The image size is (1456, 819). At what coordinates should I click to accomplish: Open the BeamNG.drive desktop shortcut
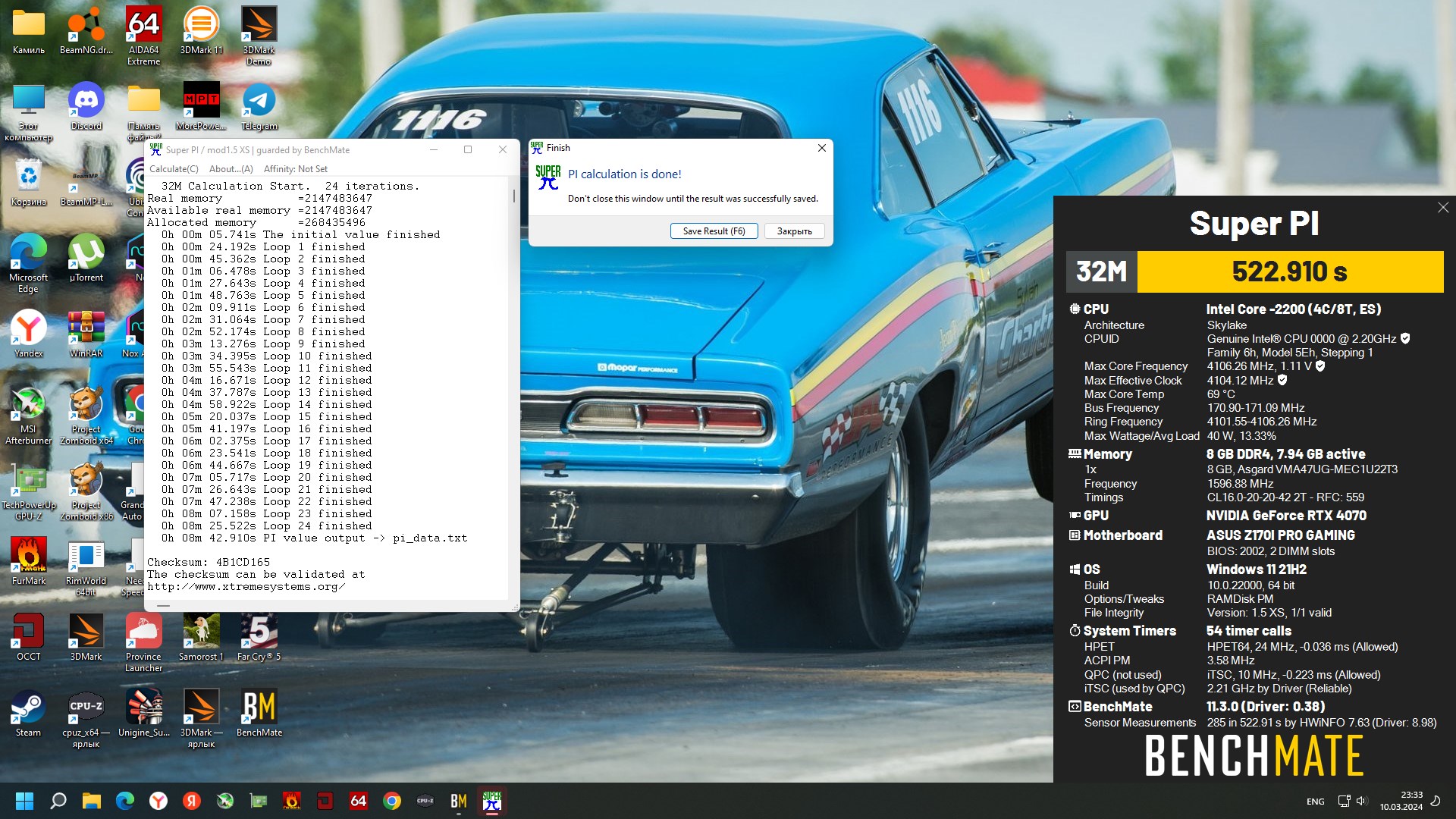click(86, 30)
